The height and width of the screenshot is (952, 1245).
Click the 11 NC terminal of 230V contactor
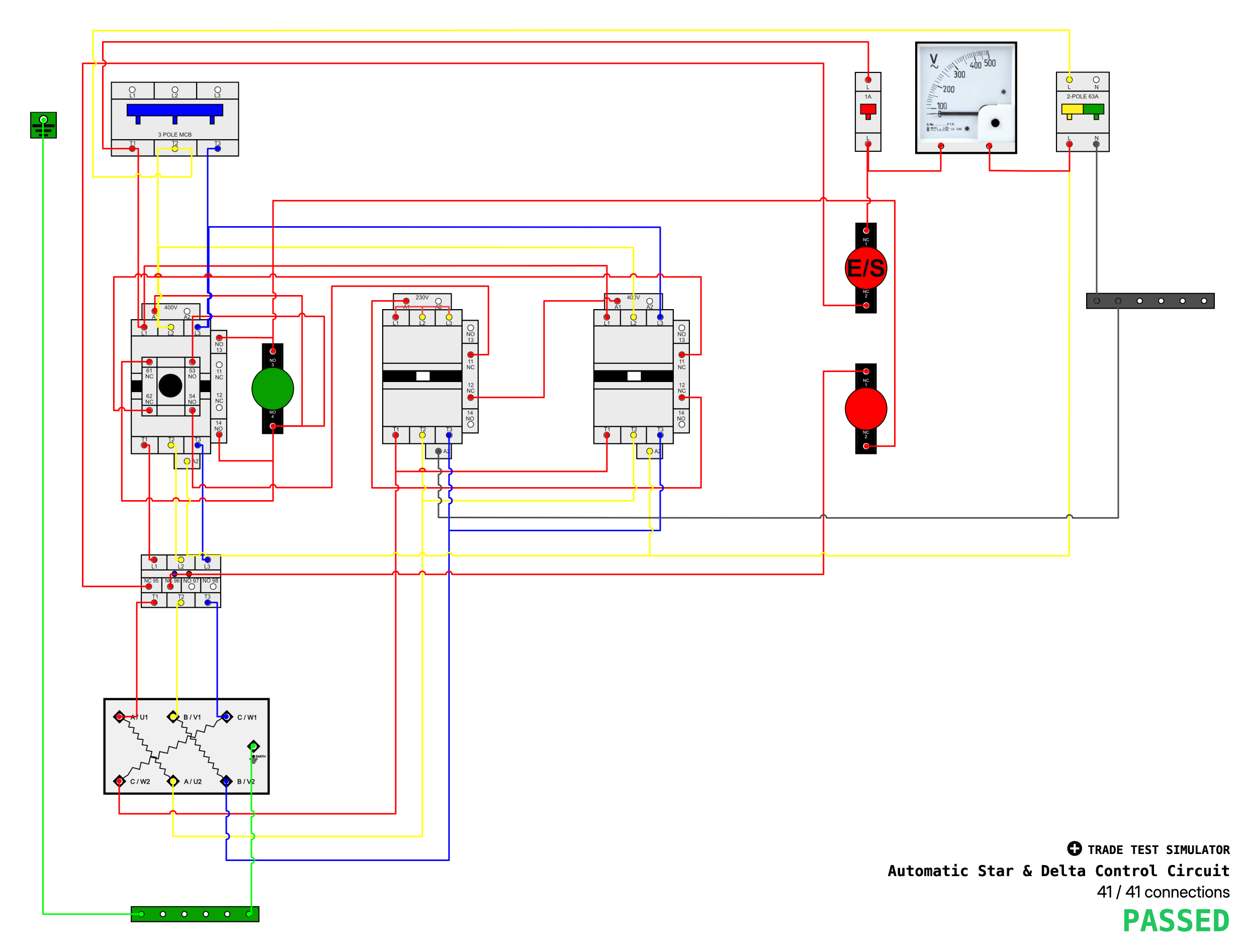[471, 355]
